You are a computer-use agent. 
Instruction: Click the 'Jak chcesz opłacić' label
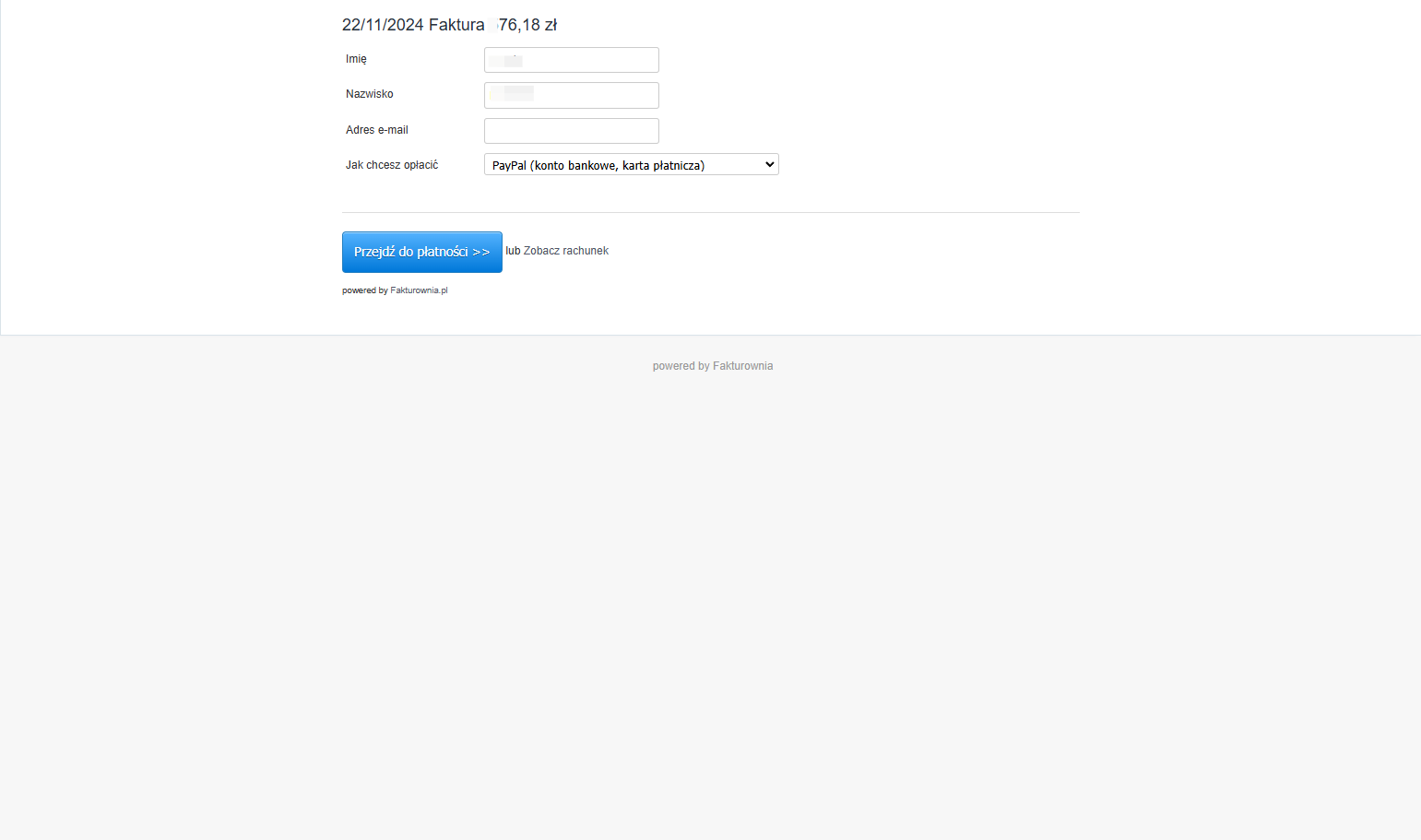tap(392, 165)
